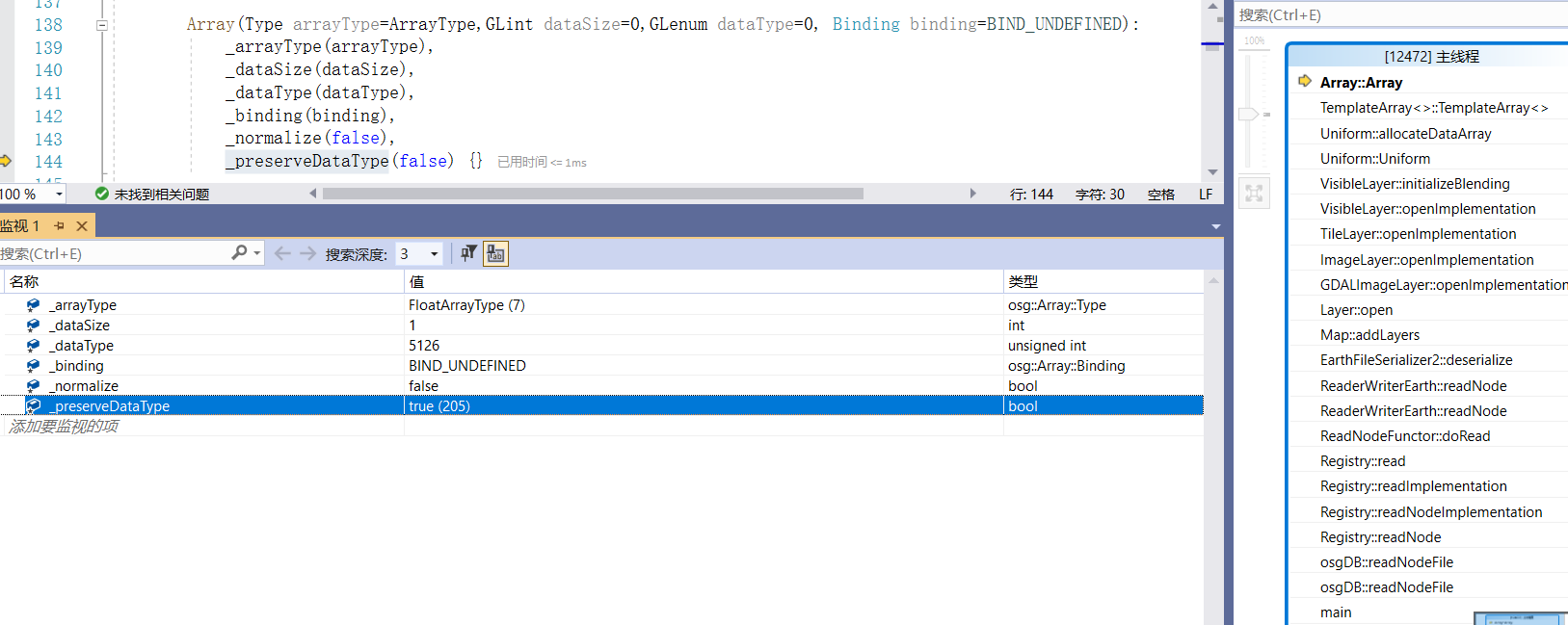Select the Uniform::allocateDataArray frame
The height and width of the screenshot is (625, 1568).
[x=1405, y=134]
